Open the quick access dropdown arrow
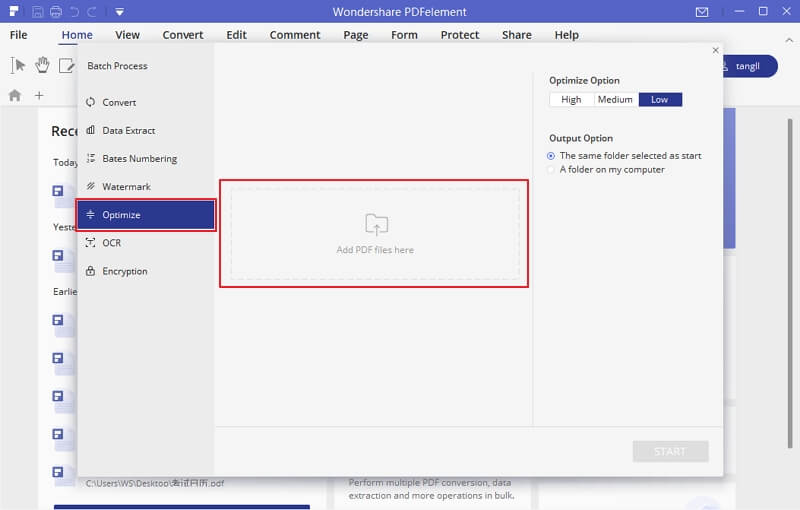Screen dimensions: 800x510 click(x=119, y=12)
